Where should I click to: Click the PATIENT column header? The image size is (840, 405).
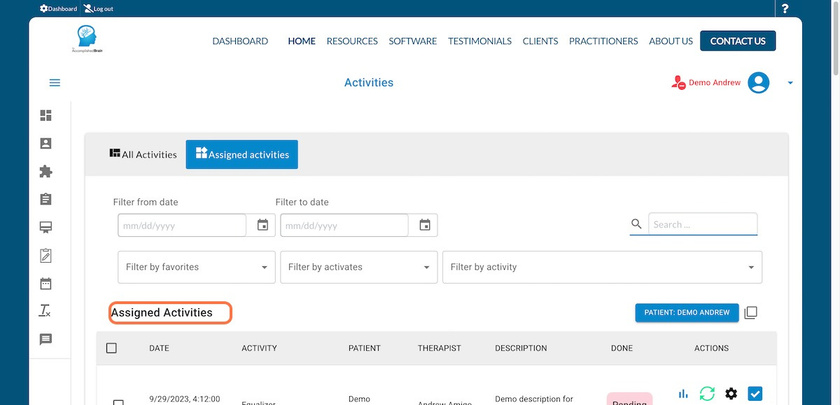(364, 348)
